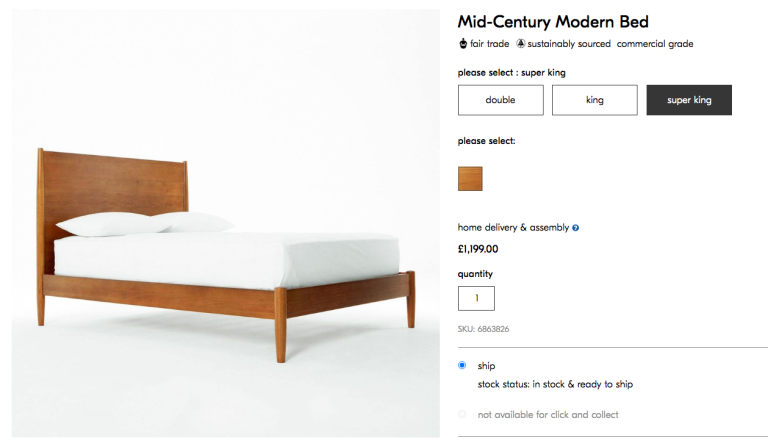
Task: Click the bed product image
Action: [226, 223]
